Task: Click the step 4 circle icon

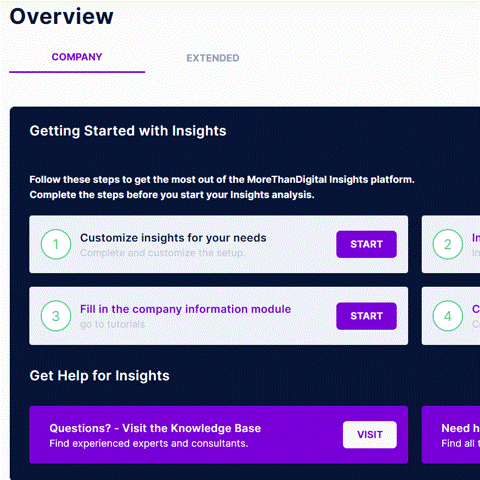Action: [x=448, y=316]
